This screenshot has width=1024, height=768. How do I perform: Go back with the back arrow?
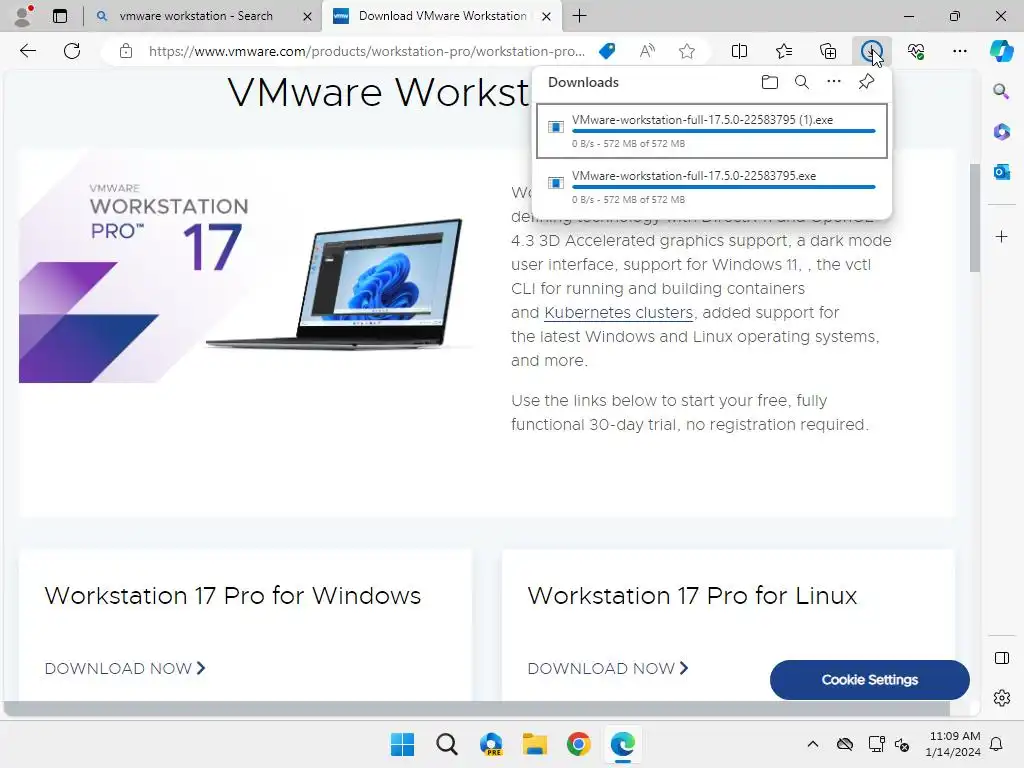click(28, 51)
